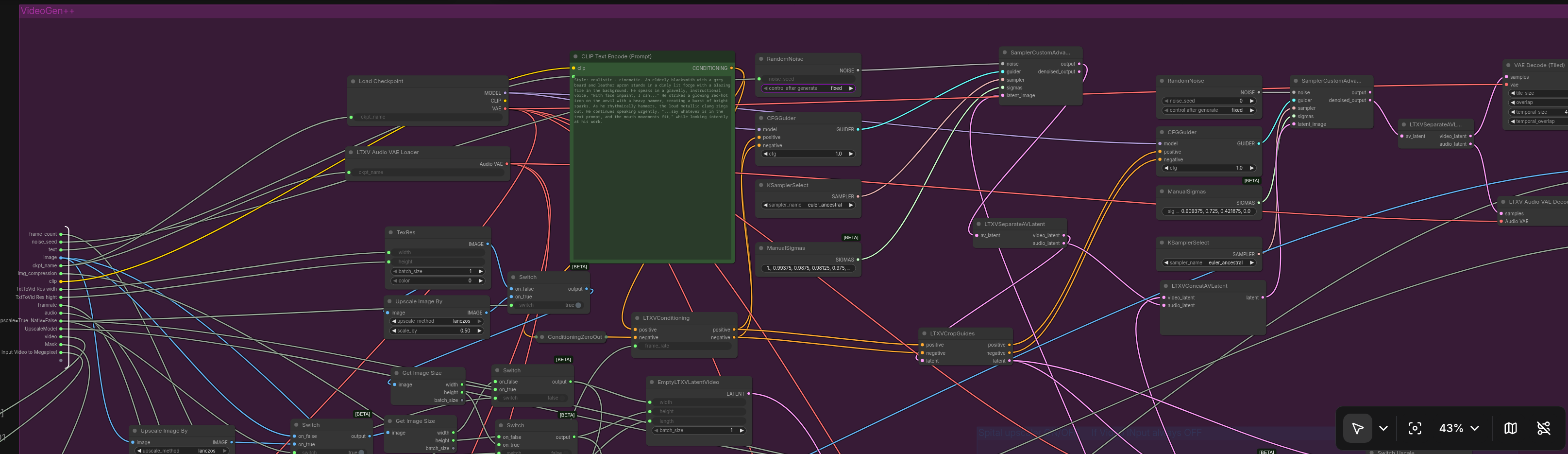Decrease TexRes batch_size with left arrow
Viewport: 1568px width, 454px height.
coord(394,272)
